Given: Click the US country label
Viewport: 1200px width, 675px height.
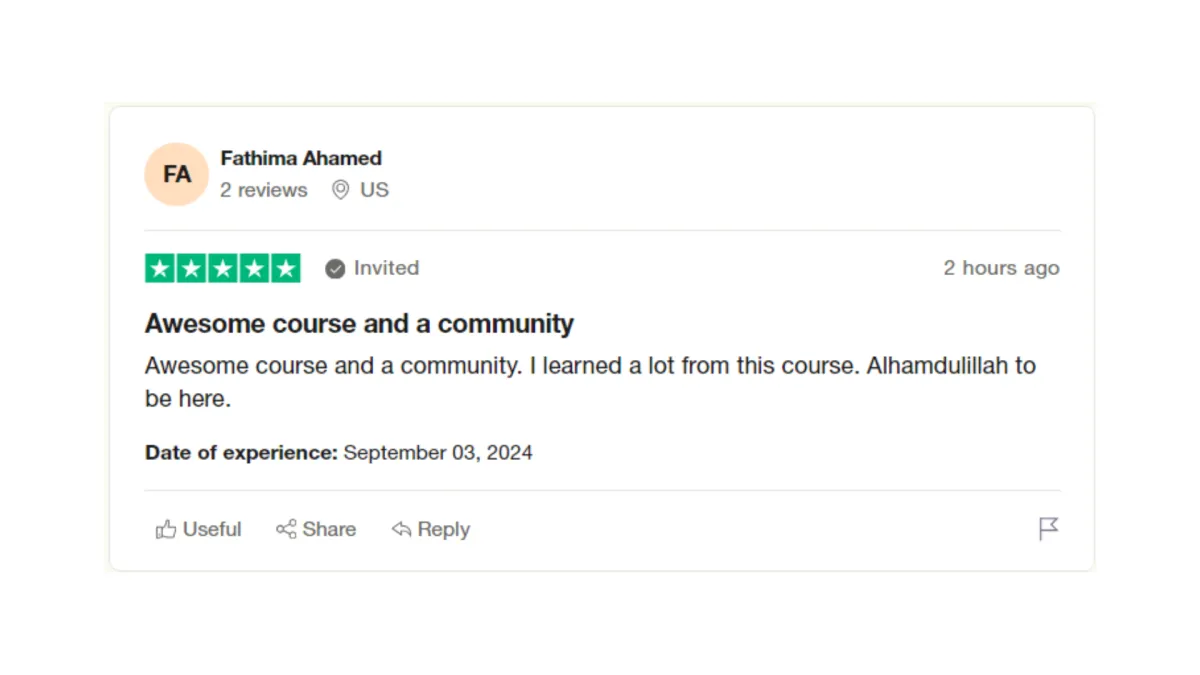Looking at the screenshot, I should pyautogui.click(x=374, y=190).
